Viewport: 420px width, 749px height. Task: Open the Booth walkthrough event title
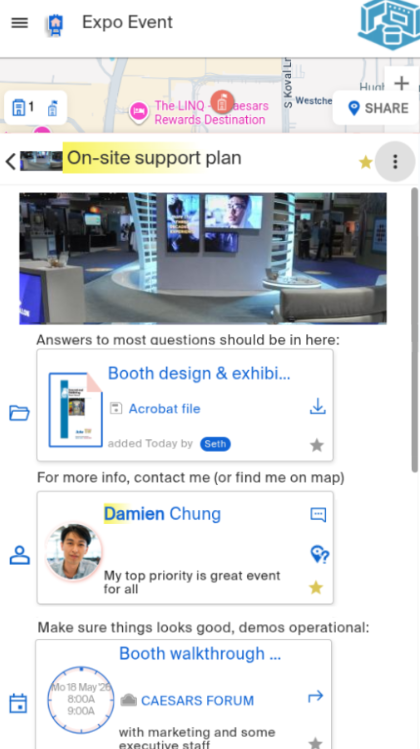(x=200, y=653)
